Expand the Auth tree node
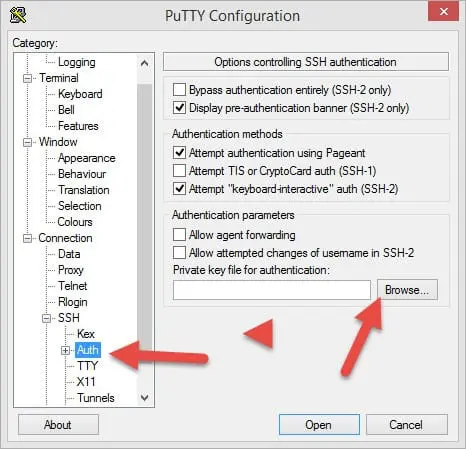Viewport: 466px width, 449px height. point(65,350)
